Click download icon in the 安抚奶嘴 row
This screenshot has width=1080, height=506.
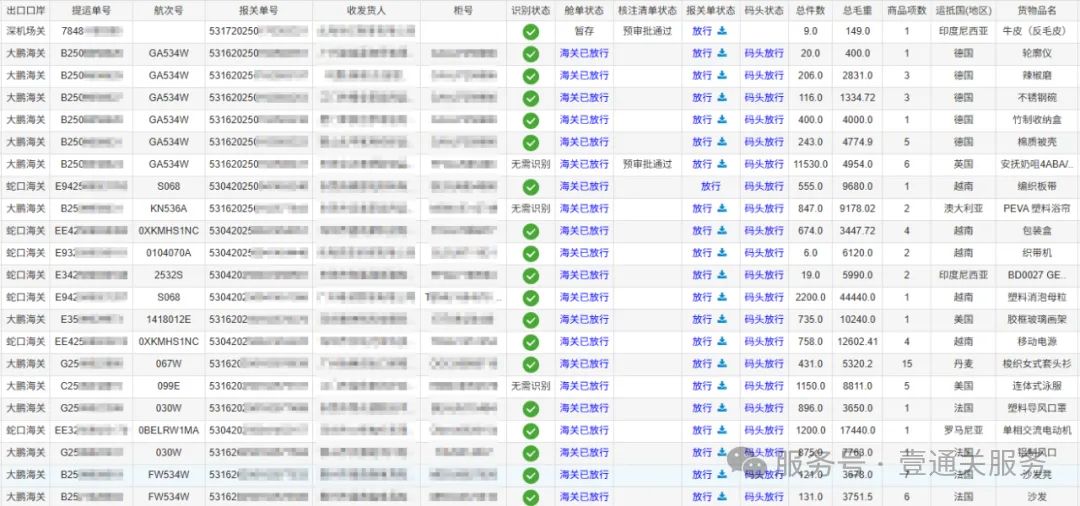pos(722,164)
